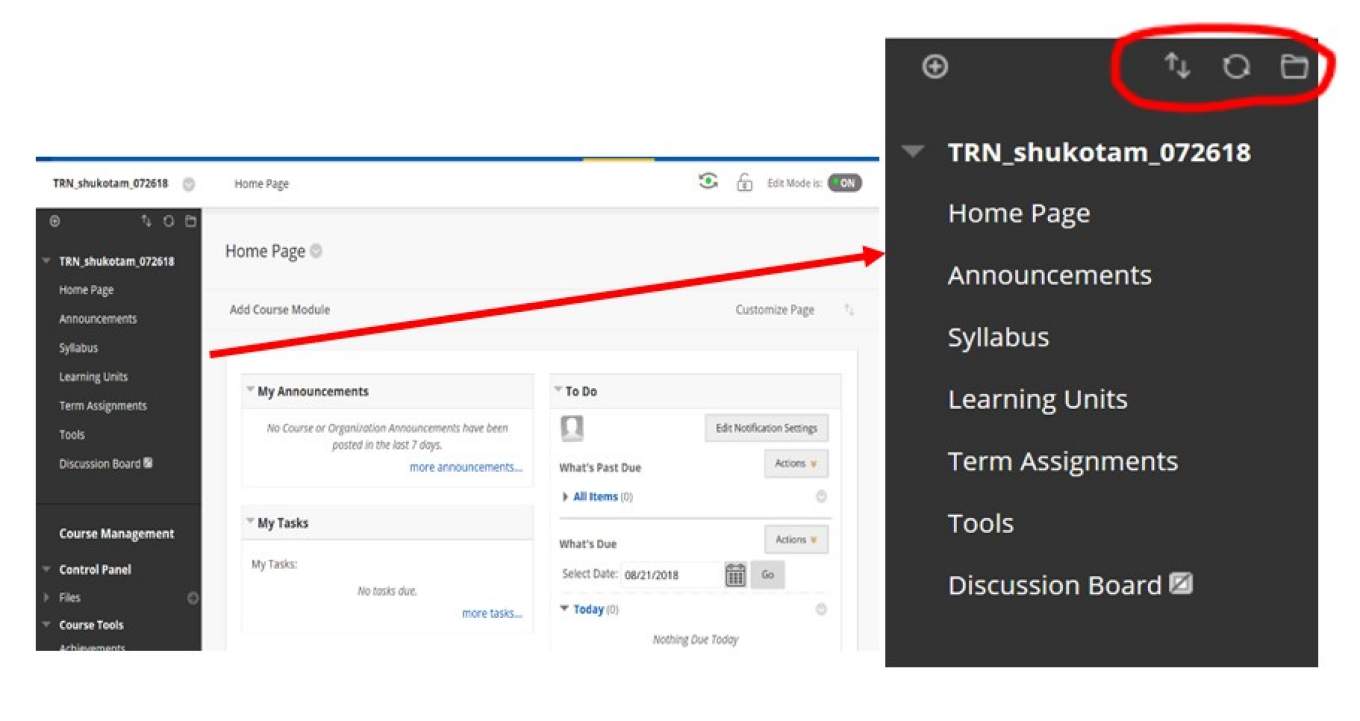Open Actions dropdown under What's Due
This screenshot has width=1360, height=721.
coord(796,540)
